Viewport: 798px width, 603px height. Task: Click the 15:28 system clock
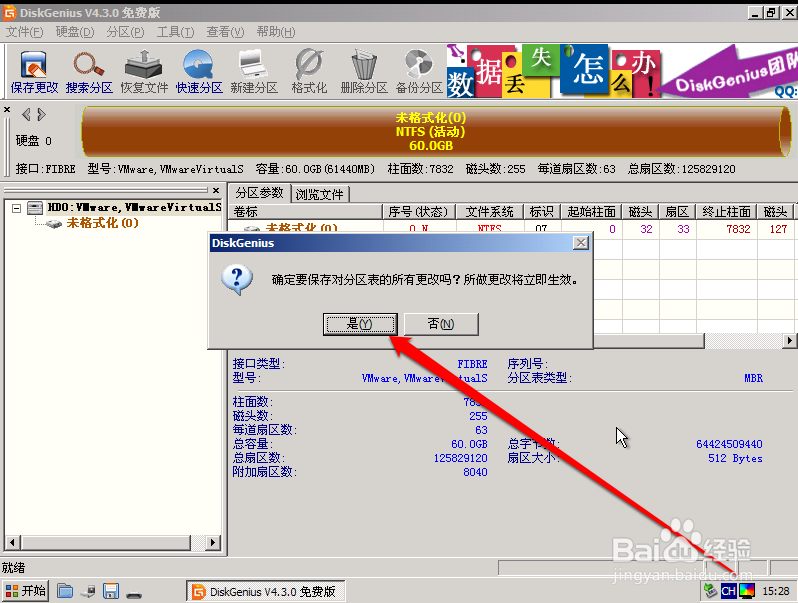pyautogui.click(x=776, y=591)
